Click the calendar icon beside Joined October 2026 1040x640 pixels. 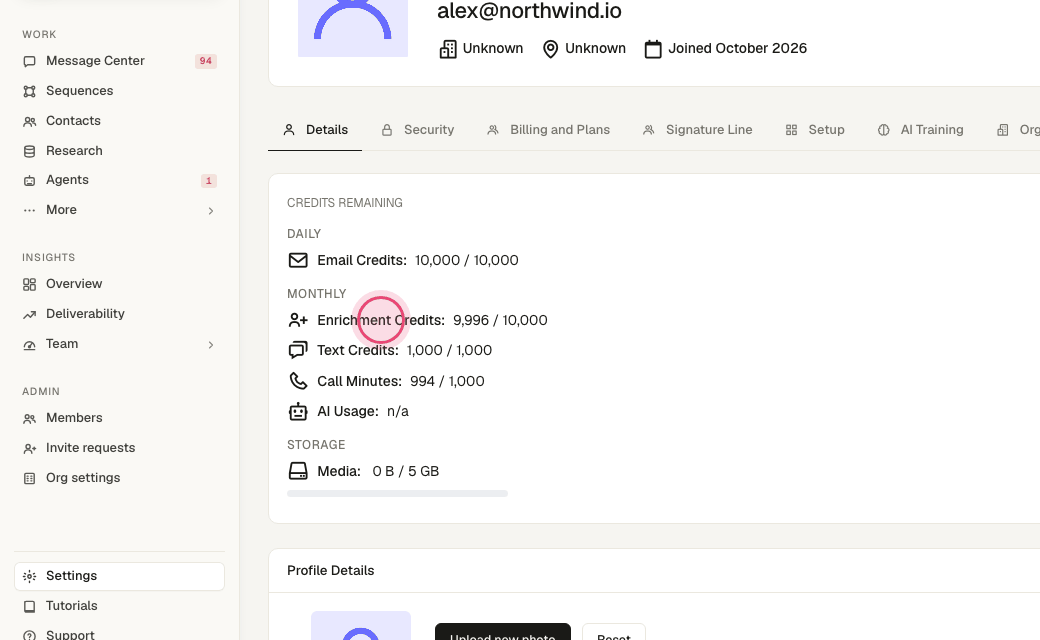[653, 49]
